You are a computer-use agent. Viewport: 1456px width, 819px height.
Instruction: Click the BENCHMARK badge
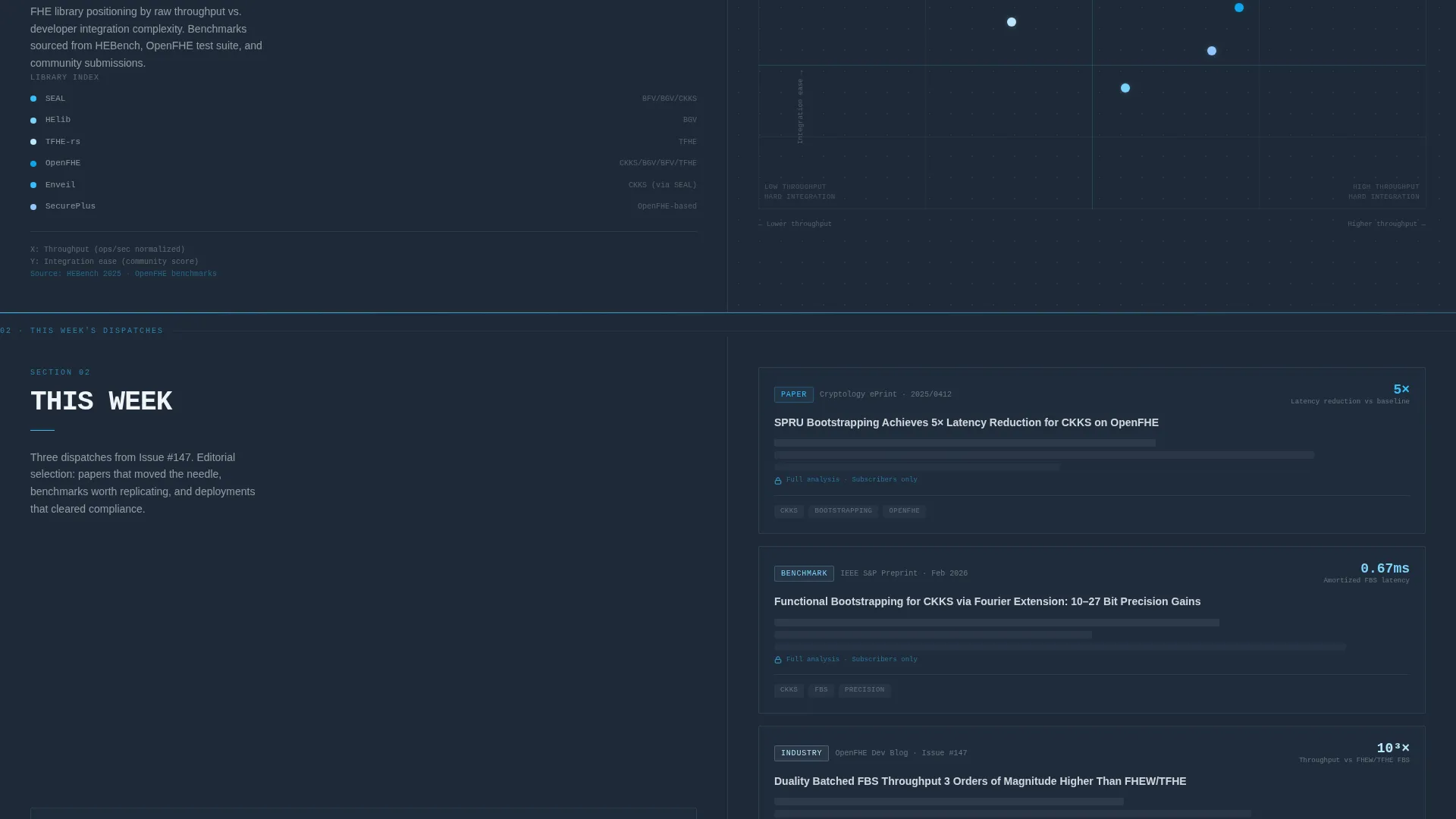tap(804, 573)
